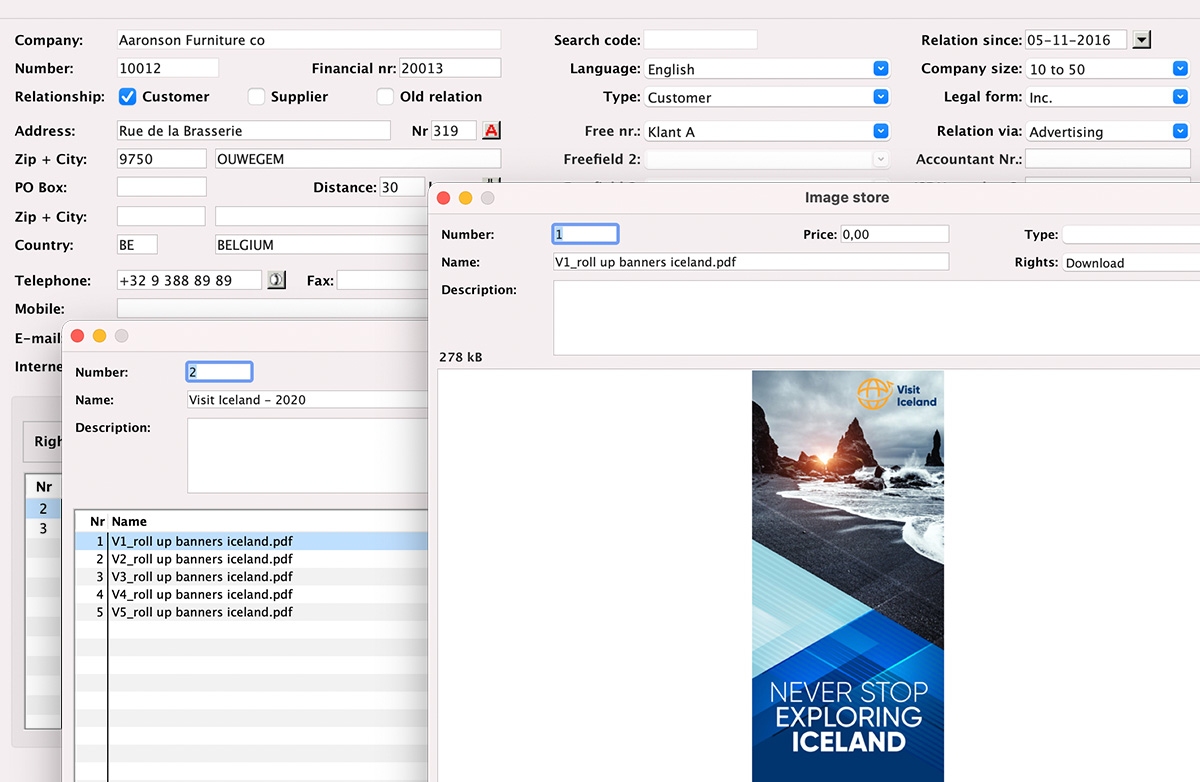Close the Visit Iceland - 2020 window
The image size is (1200, 782).
pyautogui.click(x=77, y=336)
